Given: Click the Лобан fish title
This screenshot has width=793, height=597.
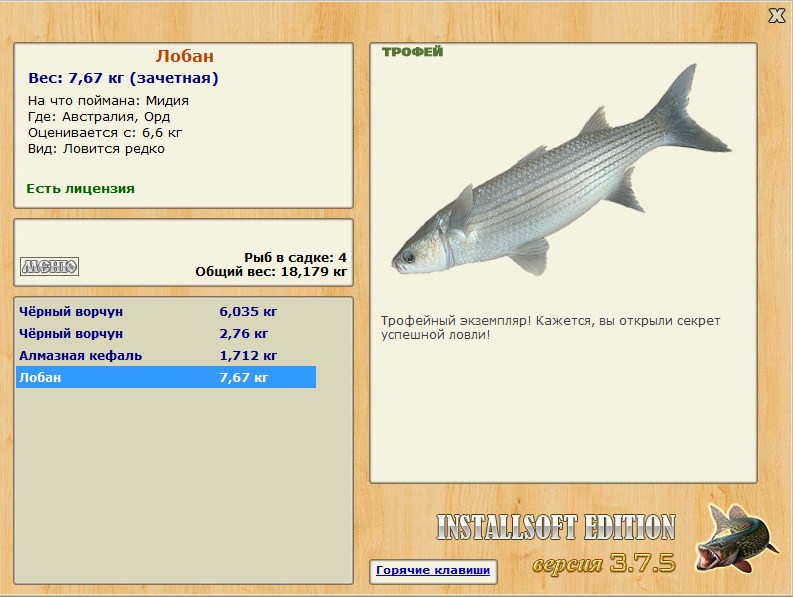Looking at the screenshot, I should pyautogui.click(x=185, y=56).
